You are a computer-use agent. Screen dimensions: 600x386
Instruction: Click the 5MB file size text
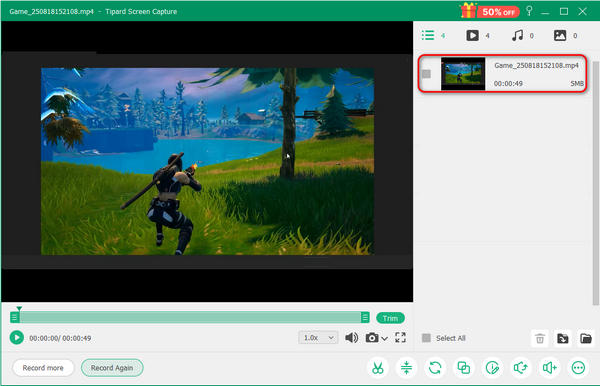pos(577,83)
